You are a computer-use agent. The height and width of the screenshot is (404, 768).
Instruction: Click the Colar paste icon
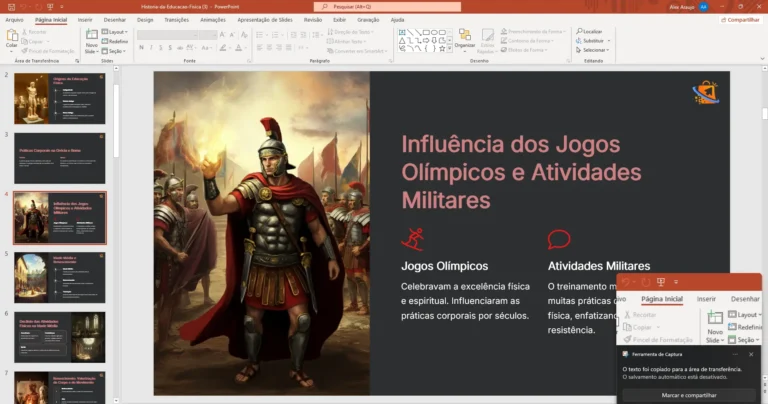click(12, 37)
